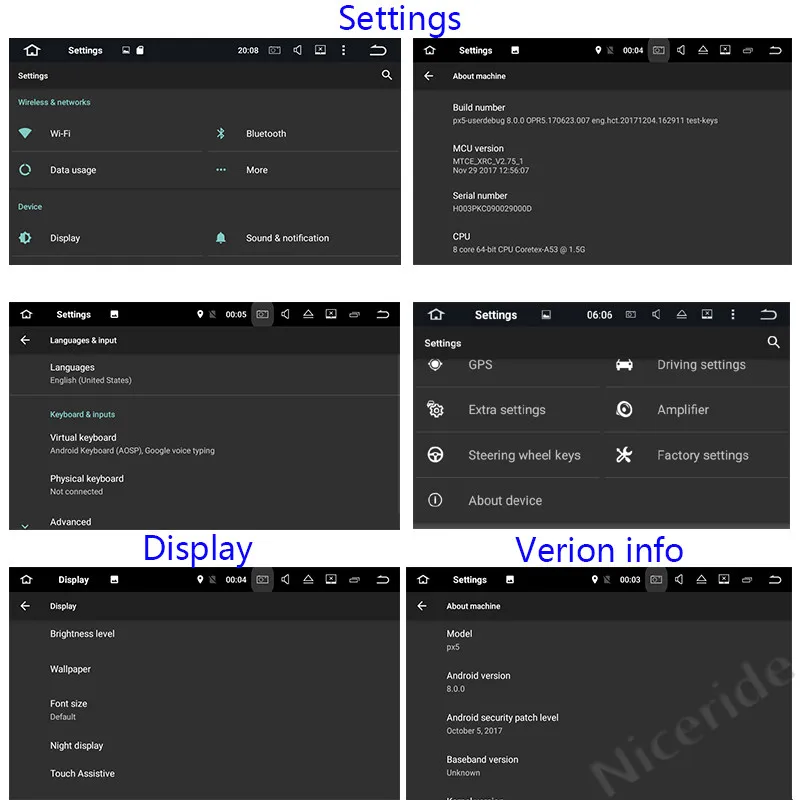Open Driving settings
Image resolution: width=800 pixels, height=800 pixels.
click(697, 365)
